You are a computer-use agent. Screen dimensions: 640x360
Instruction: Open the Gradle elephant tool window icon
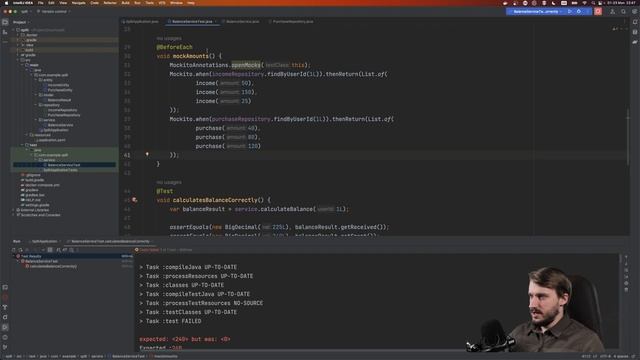tap(635, 42)
